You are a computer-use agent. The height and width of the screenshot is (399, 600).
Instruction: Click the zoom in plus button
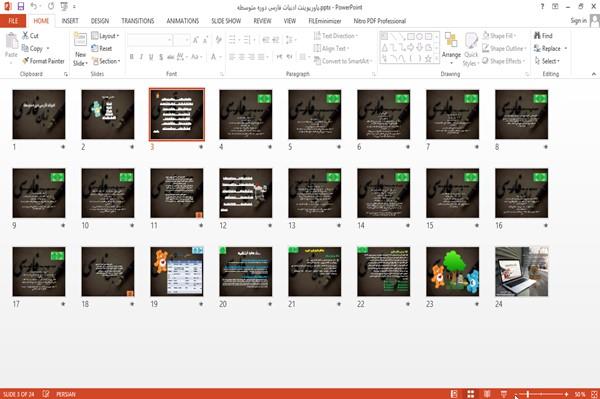pyautogui.click(x=566, y=394)
